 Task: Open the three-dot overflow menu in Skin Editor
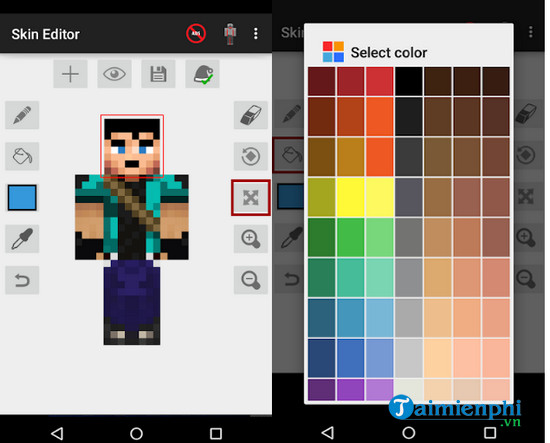click(x=256, y=34)
